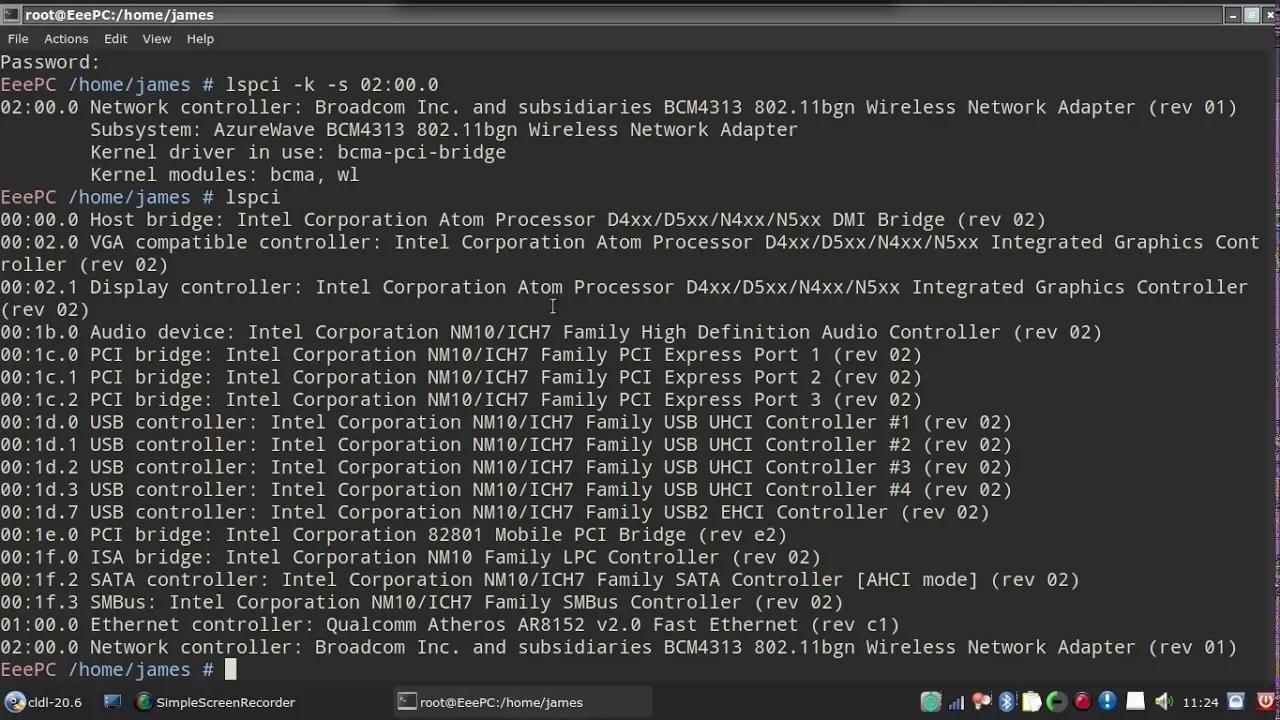Screen dimensions: 1280x720
Task: Click the red shutdown button in the tray
Action: pos(1266,701)
